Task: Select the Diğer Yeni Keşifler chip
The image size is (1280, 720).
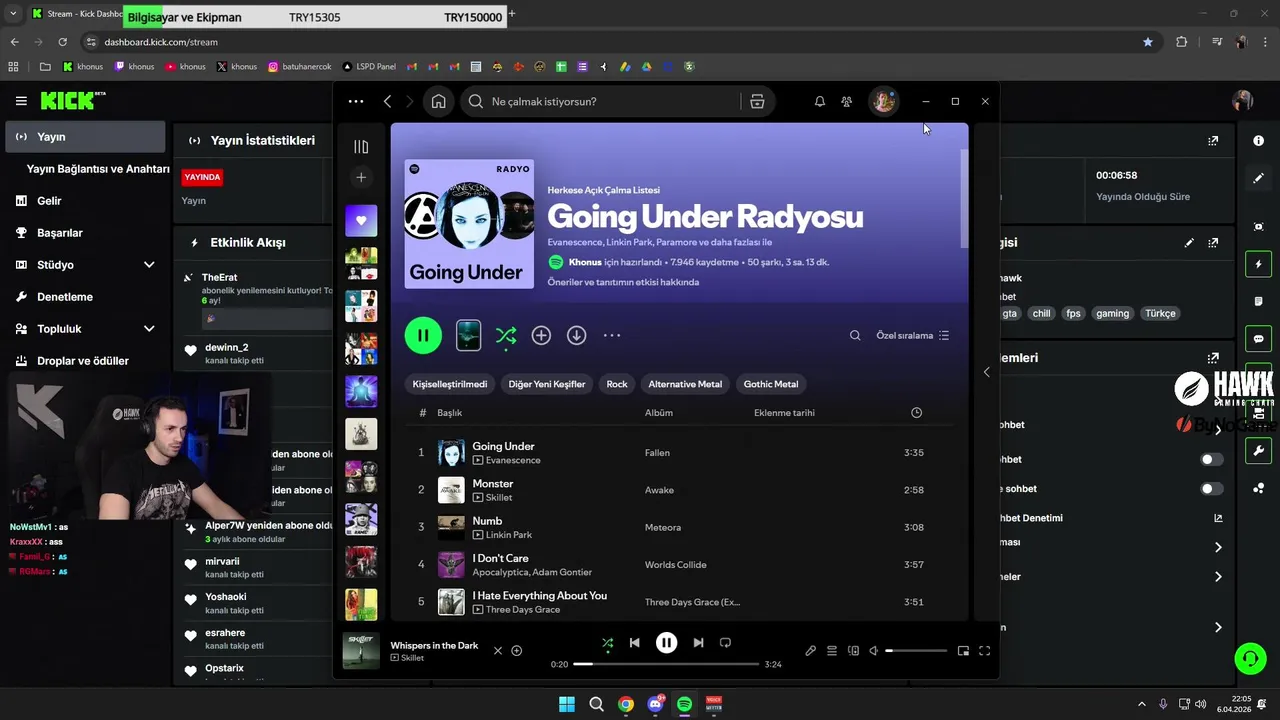Action: [x=547, y=384]
